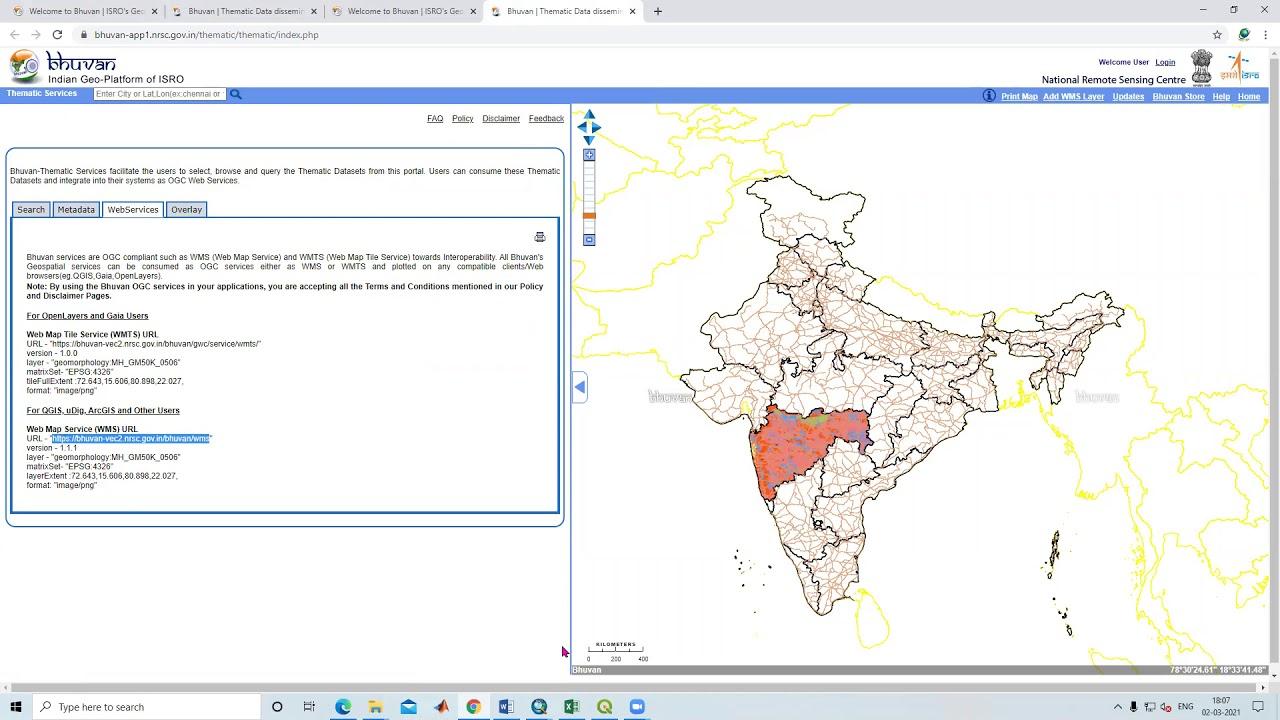This screenshot has width=1280, height=720.
Task: Open the Overlay tab
Action: pyautogui.click(x=186, y=210)
